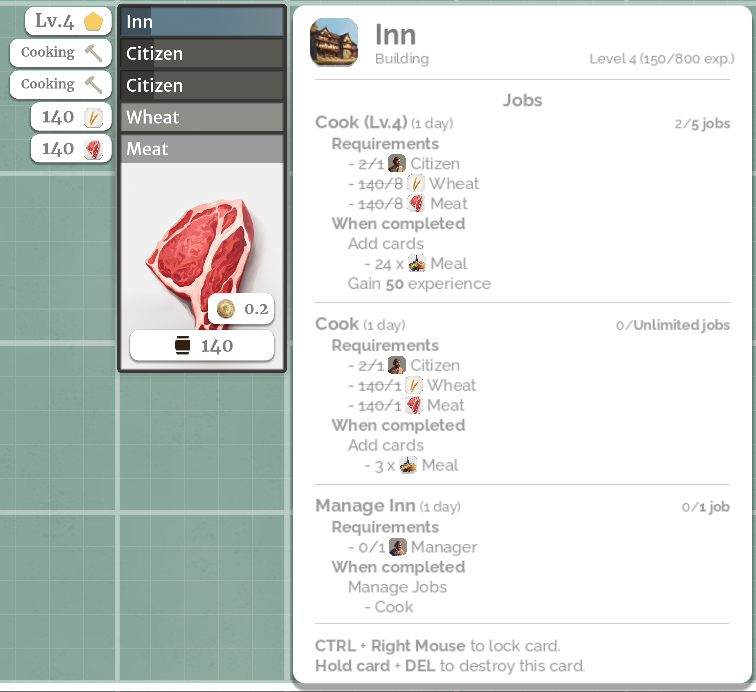Screen dimensions: 756x692
Task: Click the Meal icon in Cook Lv.4 rewards
Action: (x=417, y=264)
